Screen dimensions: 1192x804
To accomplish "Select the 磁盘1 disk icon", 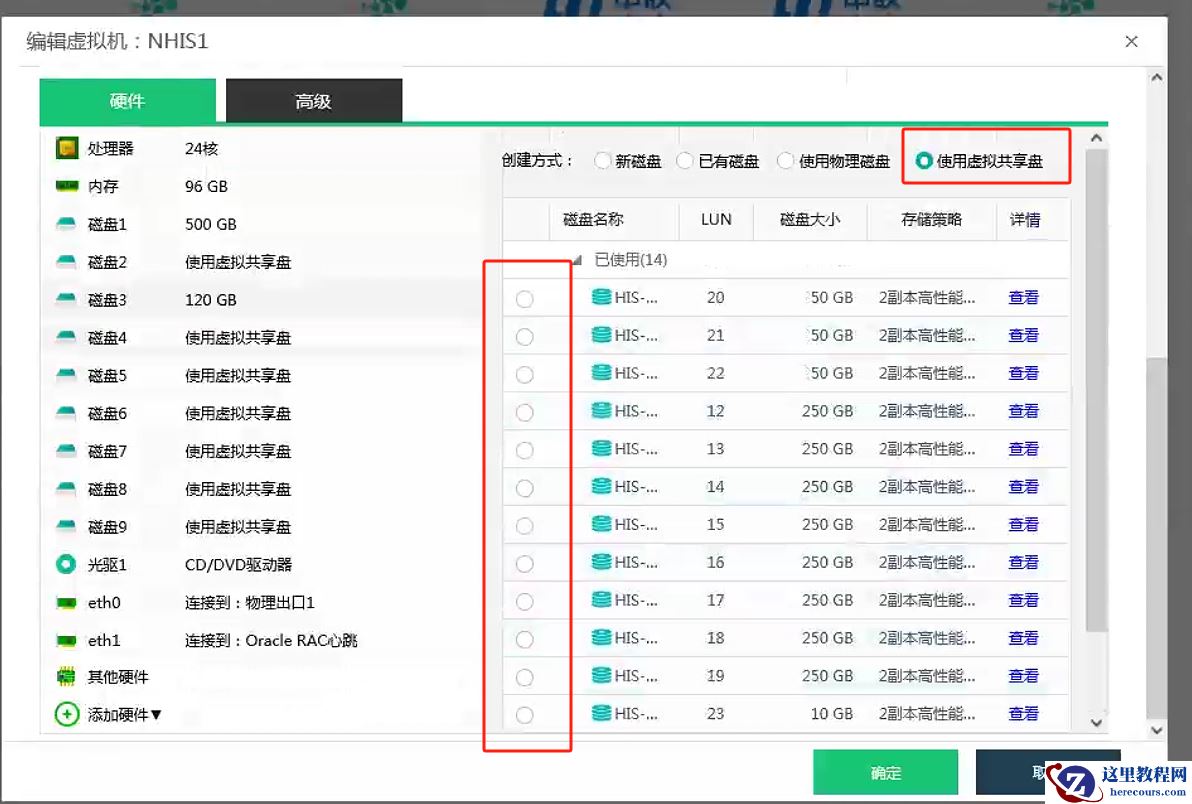I will click(66, 225).
